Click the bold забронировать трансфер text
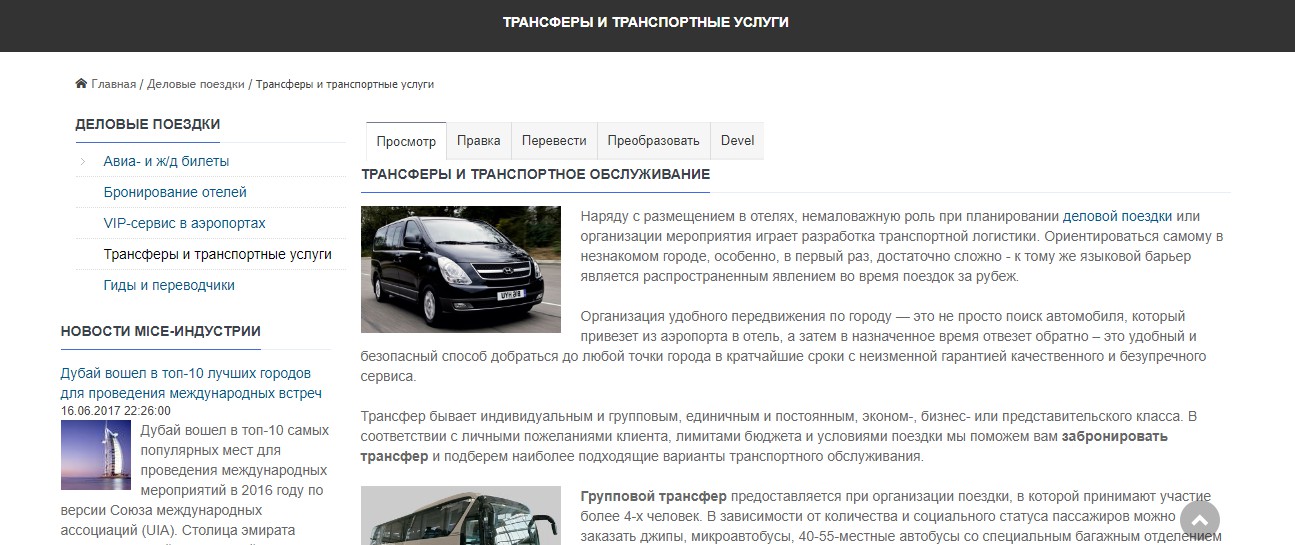Image resolution: width=1295 pixels, height=545 pixels. 764,446
